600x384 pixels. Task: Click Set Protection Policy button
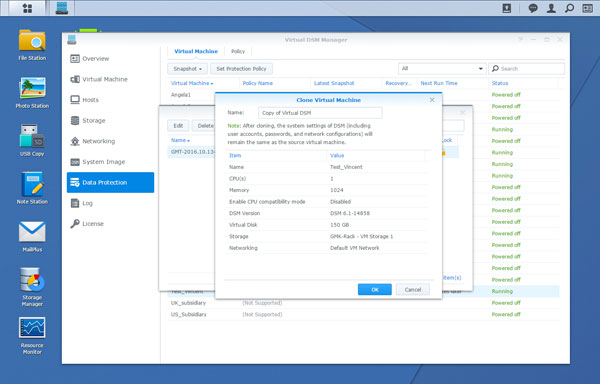241,69
